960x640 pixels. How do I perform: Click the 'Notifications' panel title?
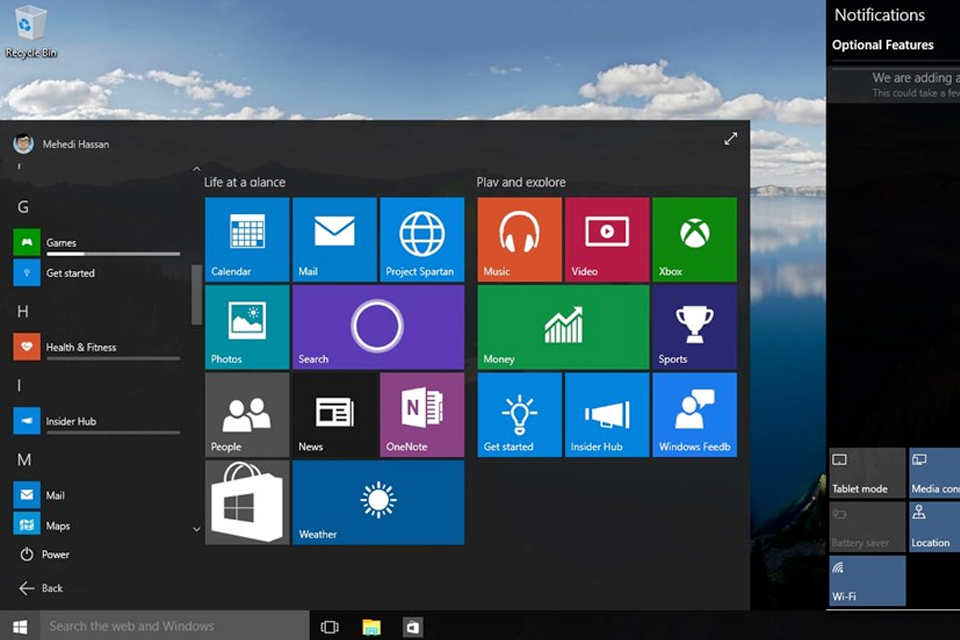[879, 15]
